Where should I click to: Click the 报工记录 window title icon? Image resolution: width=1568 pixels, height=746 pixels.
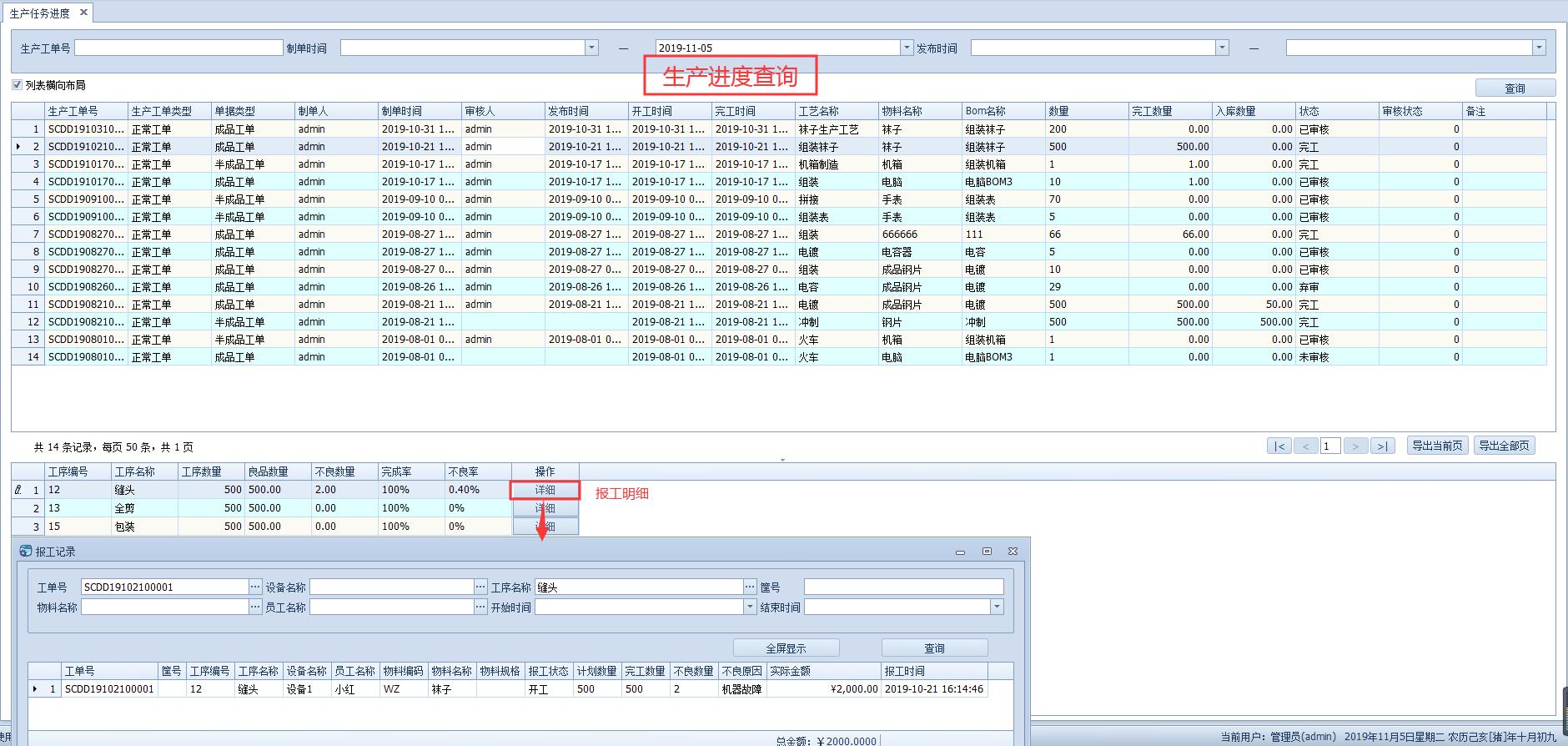(x=27, y=552)
